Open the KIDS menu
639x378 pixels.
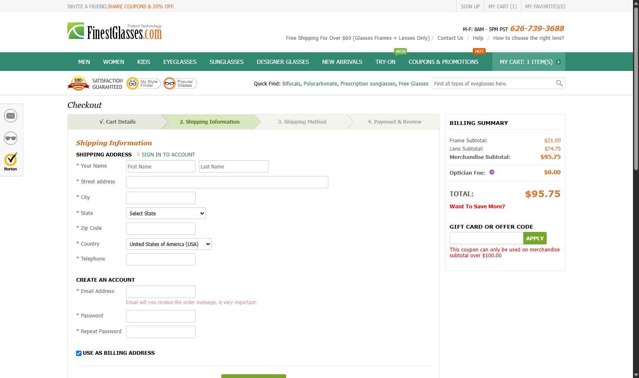(x=143, y=62)
